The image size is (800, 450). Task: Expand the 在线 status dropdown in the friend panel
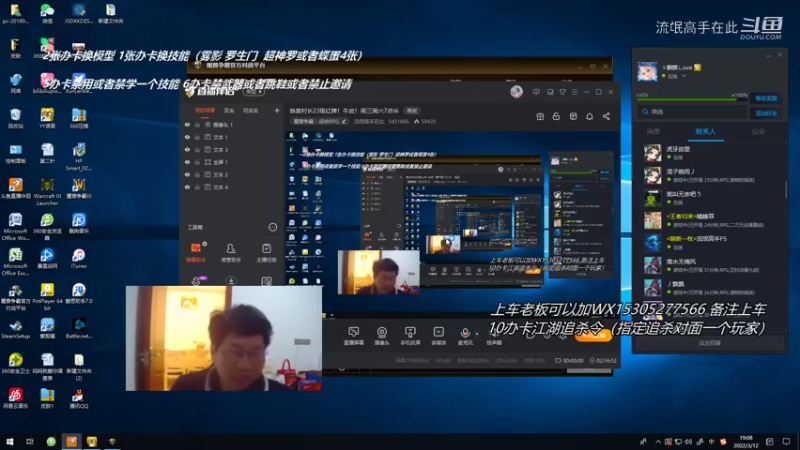pos(684,76)
